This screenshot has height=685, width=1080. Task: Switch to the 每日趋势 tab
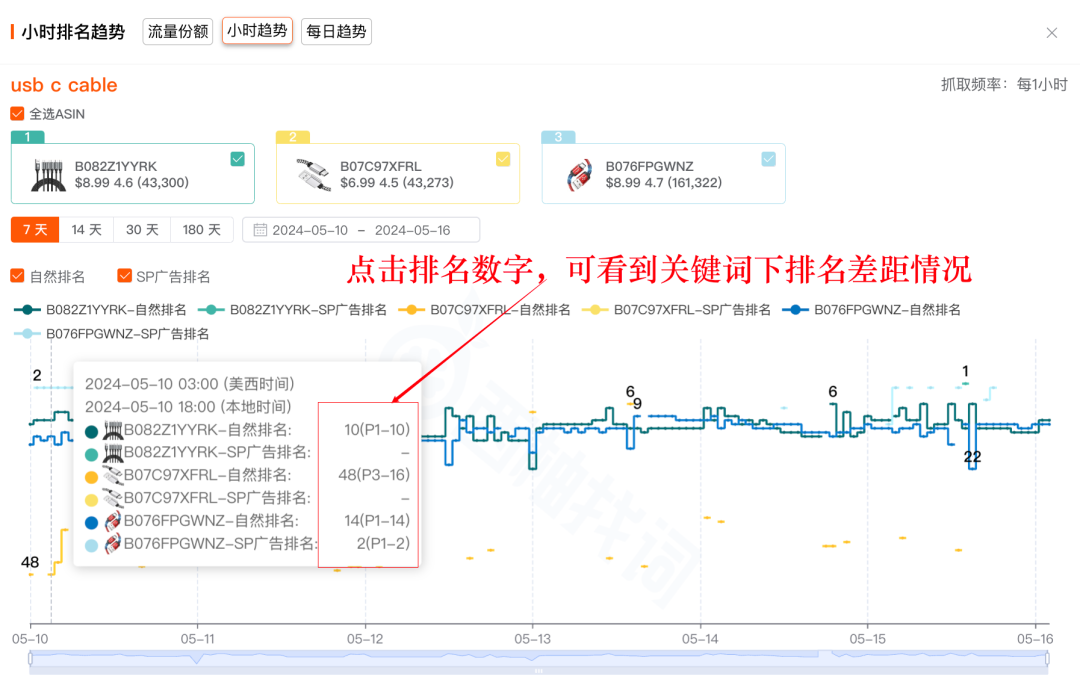pyautogui.click(x=336, y=31)
